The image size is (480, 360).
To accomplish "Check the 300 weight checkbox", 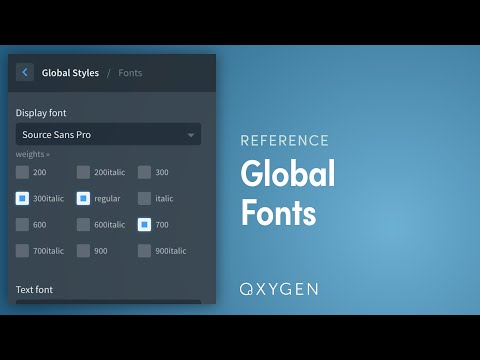I will tap(144, 172).
